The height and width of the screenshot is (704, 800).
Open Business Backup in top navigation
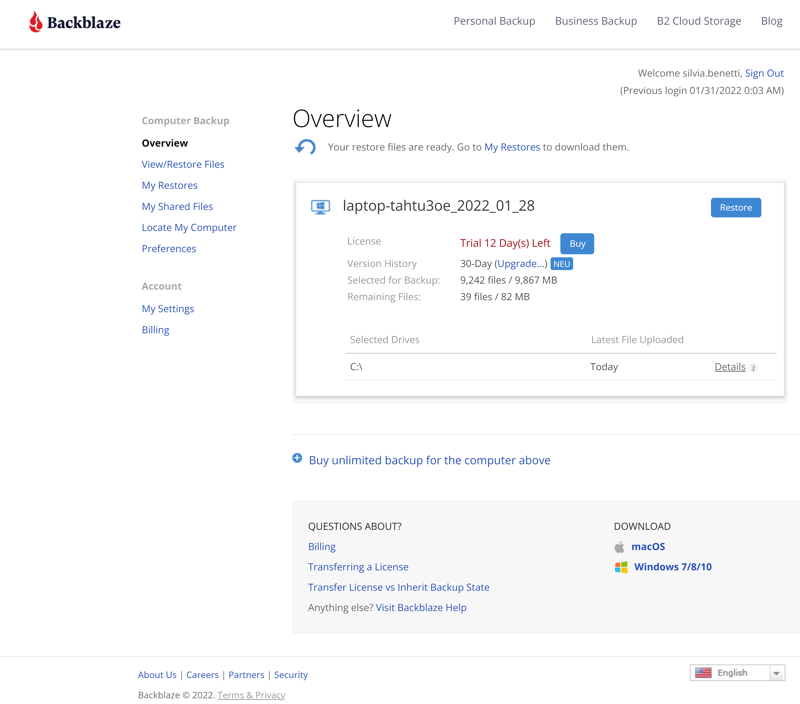(x=596, y=21)
